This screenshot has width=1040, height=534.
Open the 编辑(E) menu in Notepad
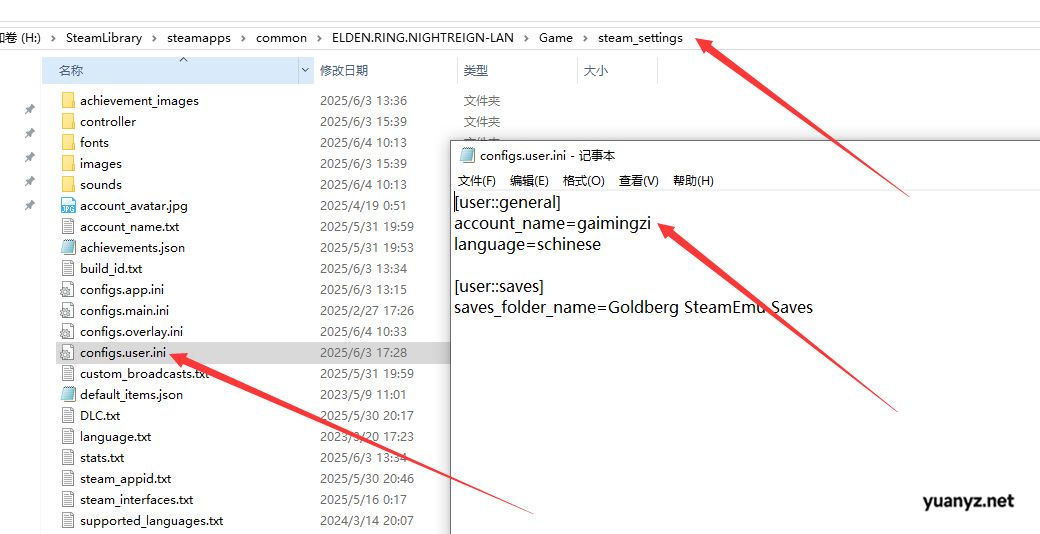coord(529,180)
